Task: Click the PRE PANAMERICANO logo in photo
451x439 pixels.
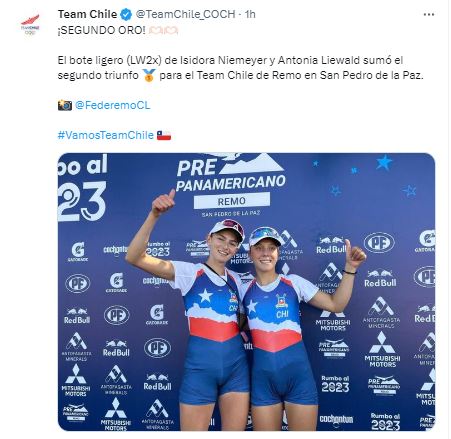Action: (231, 173)
